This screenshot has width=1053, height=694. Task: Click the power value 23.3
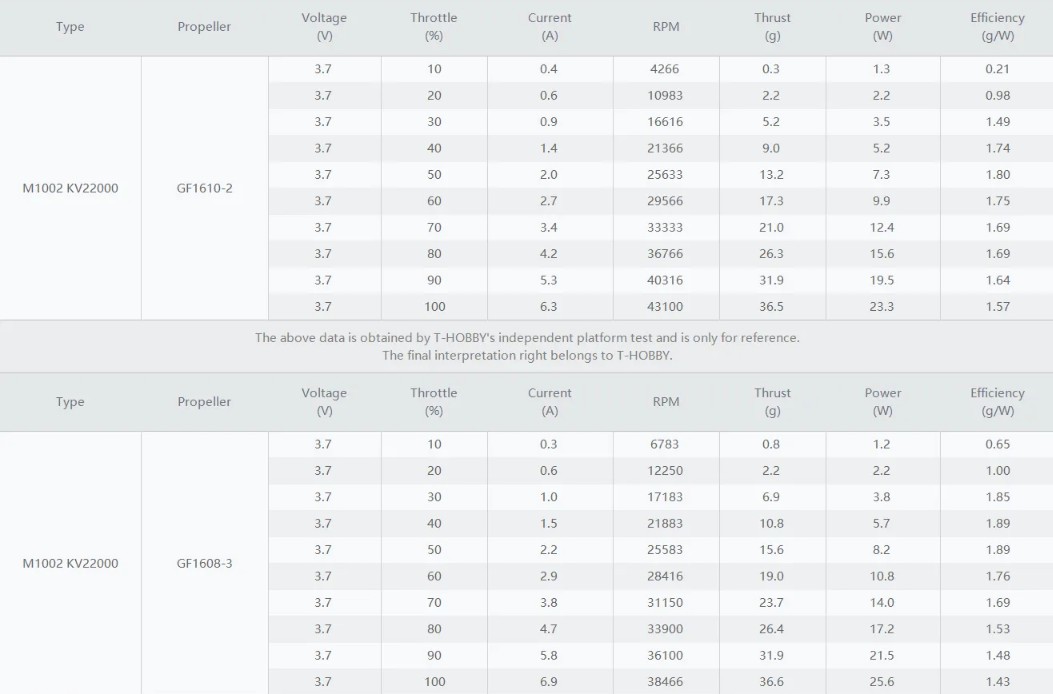pos(882,306)
